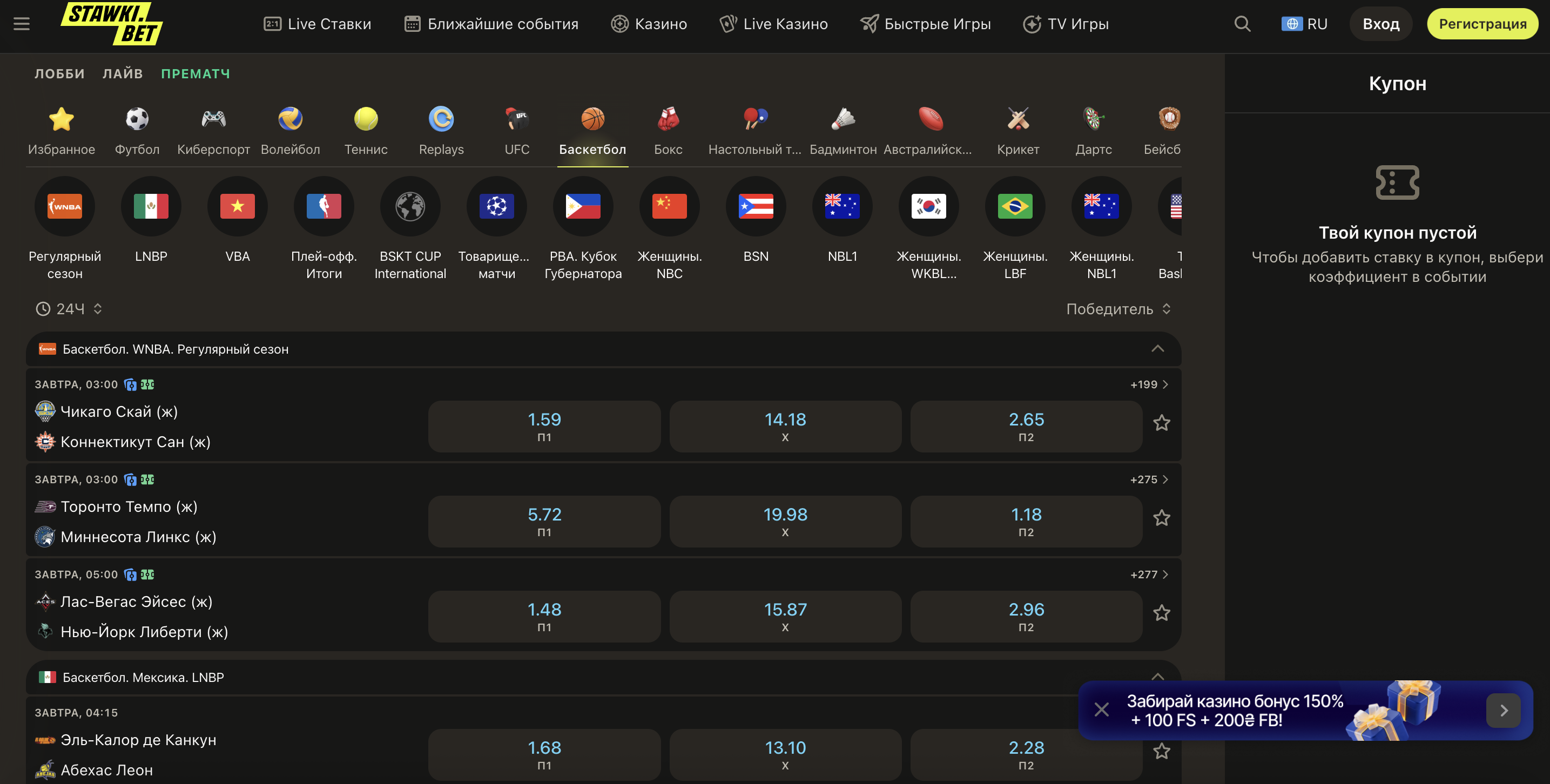
Task: Click the Вход login button
Action: pos(1381,24)
